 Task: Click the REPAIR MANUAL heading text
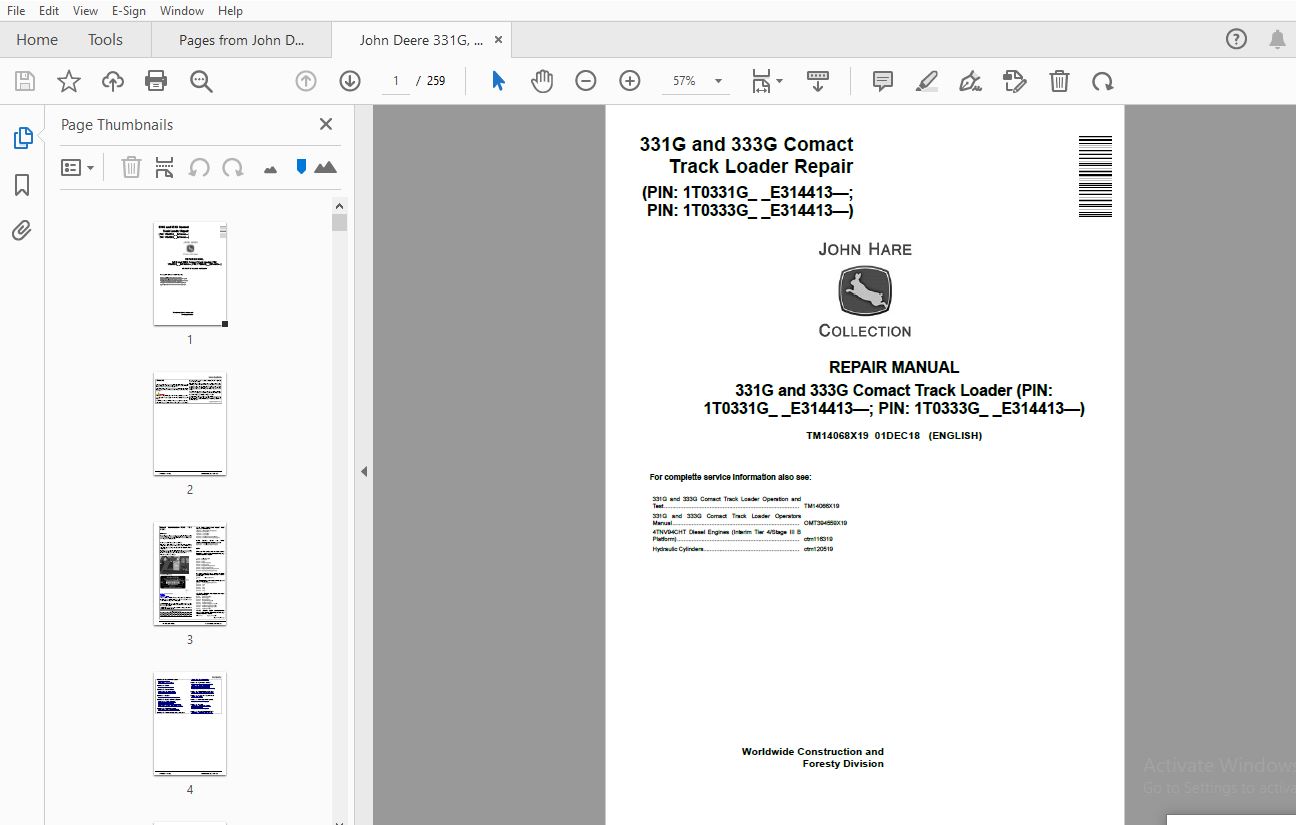(894, 367)
